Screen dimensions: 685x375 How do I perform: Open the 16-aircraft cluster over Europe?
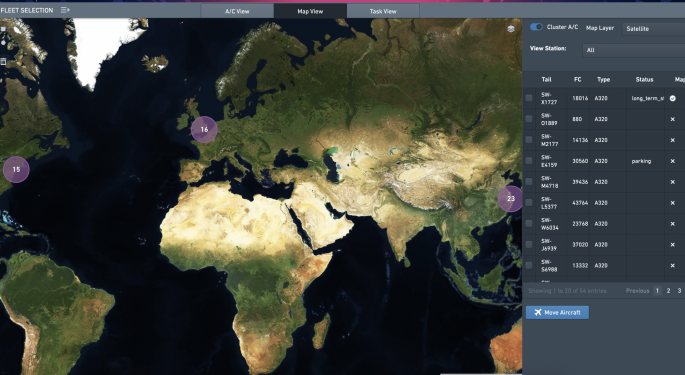pos(204,129)
